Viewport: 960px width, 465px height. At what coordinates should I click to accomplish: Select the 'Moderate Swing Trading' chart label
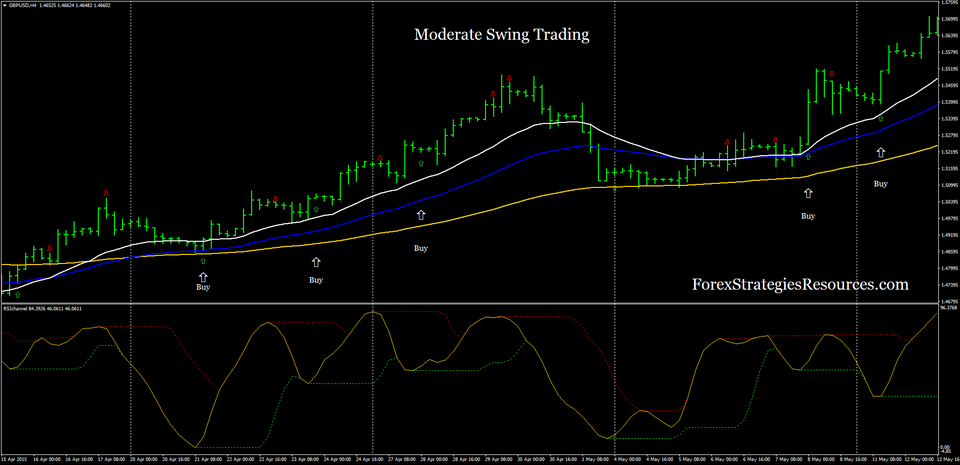click(x=501, y=35)
